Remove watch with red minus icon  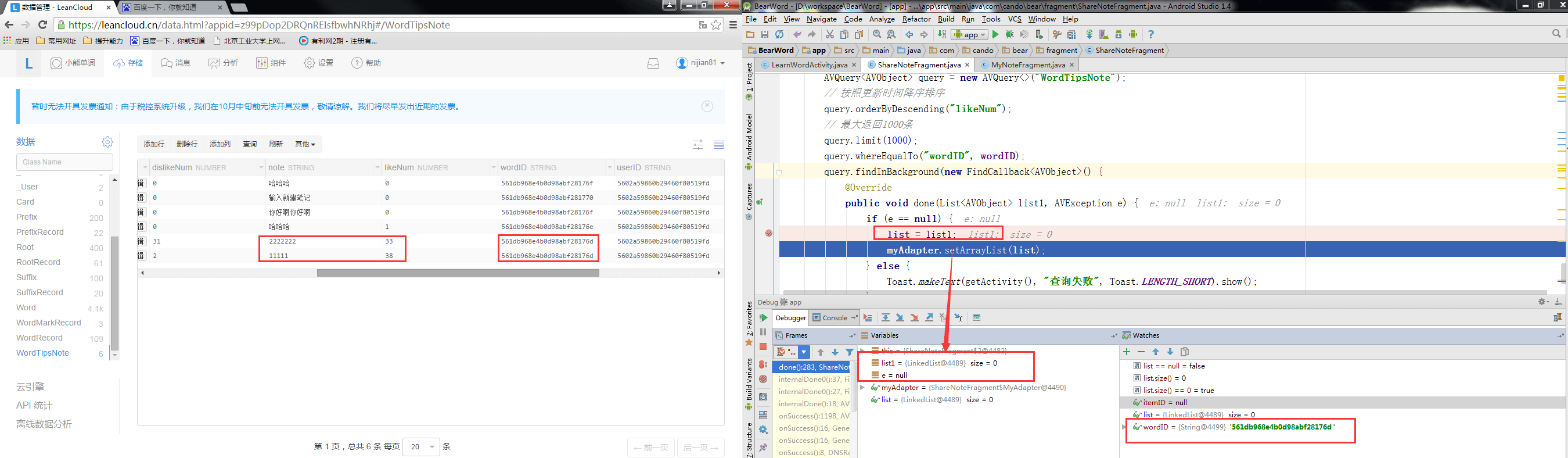(x=1141, y=352)
